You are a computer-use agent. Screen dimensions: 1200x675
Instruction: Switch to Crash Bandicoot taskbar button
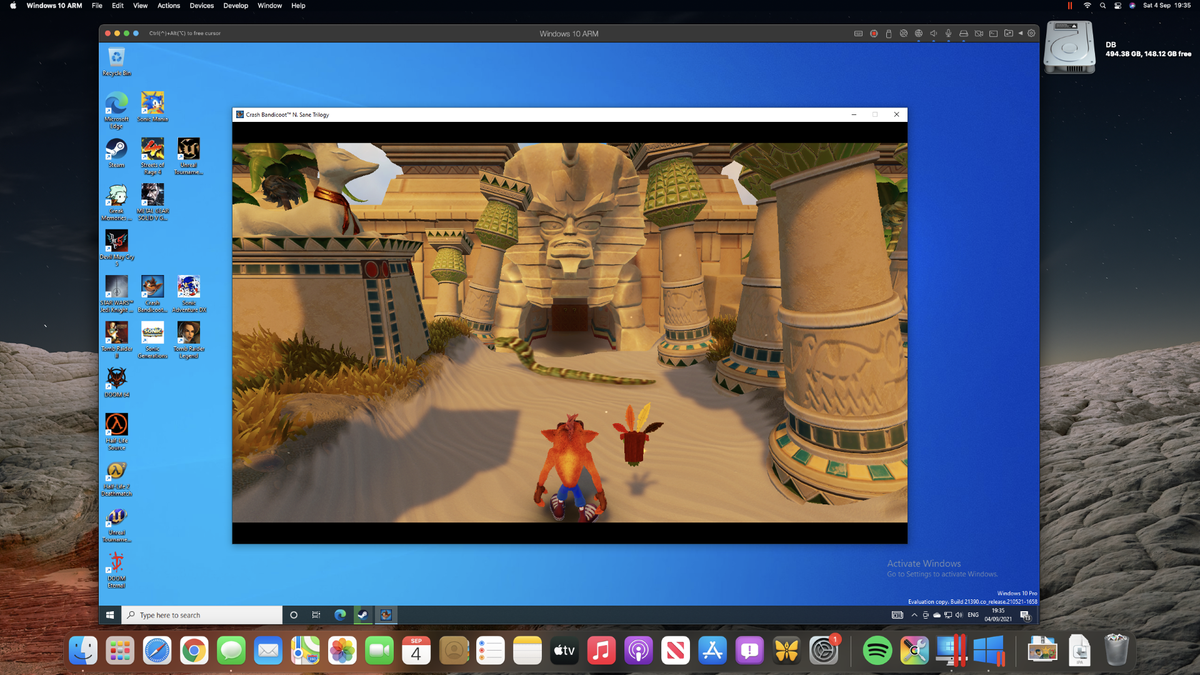click(386, 615)
